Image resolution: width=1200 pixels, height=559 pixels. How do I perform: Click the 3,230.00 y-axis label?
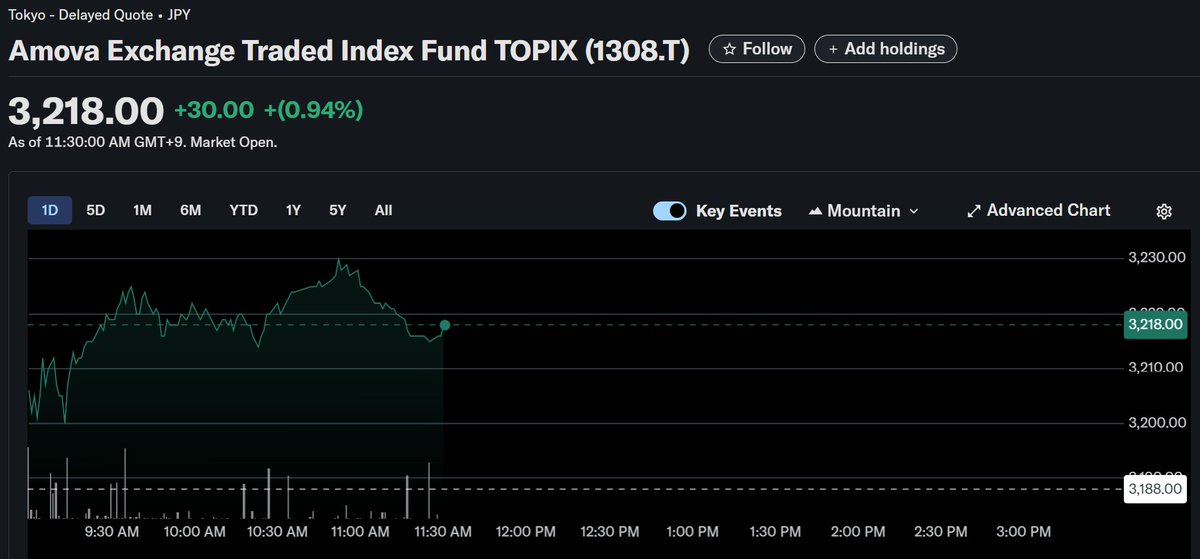point(1155,258)
